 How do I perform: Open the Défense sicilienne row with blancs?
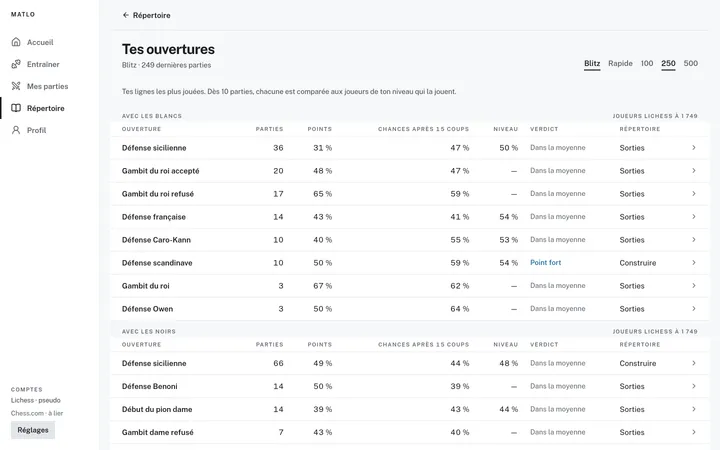(409, 148)
